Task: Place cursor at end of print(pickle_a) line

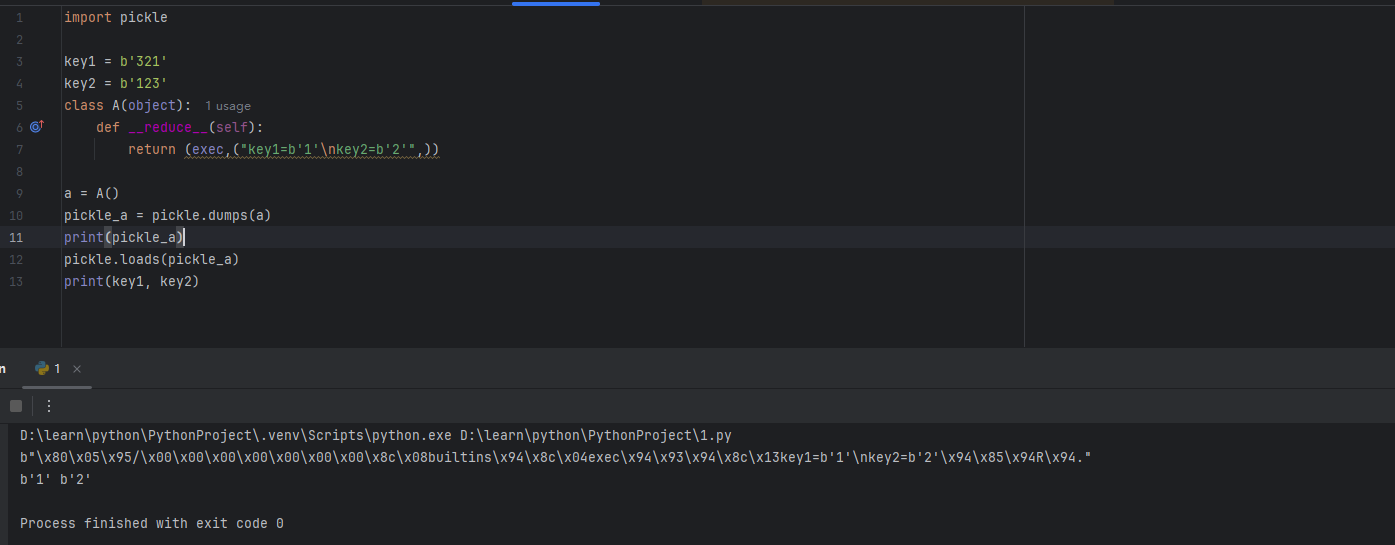Action: tap(185, 238)
